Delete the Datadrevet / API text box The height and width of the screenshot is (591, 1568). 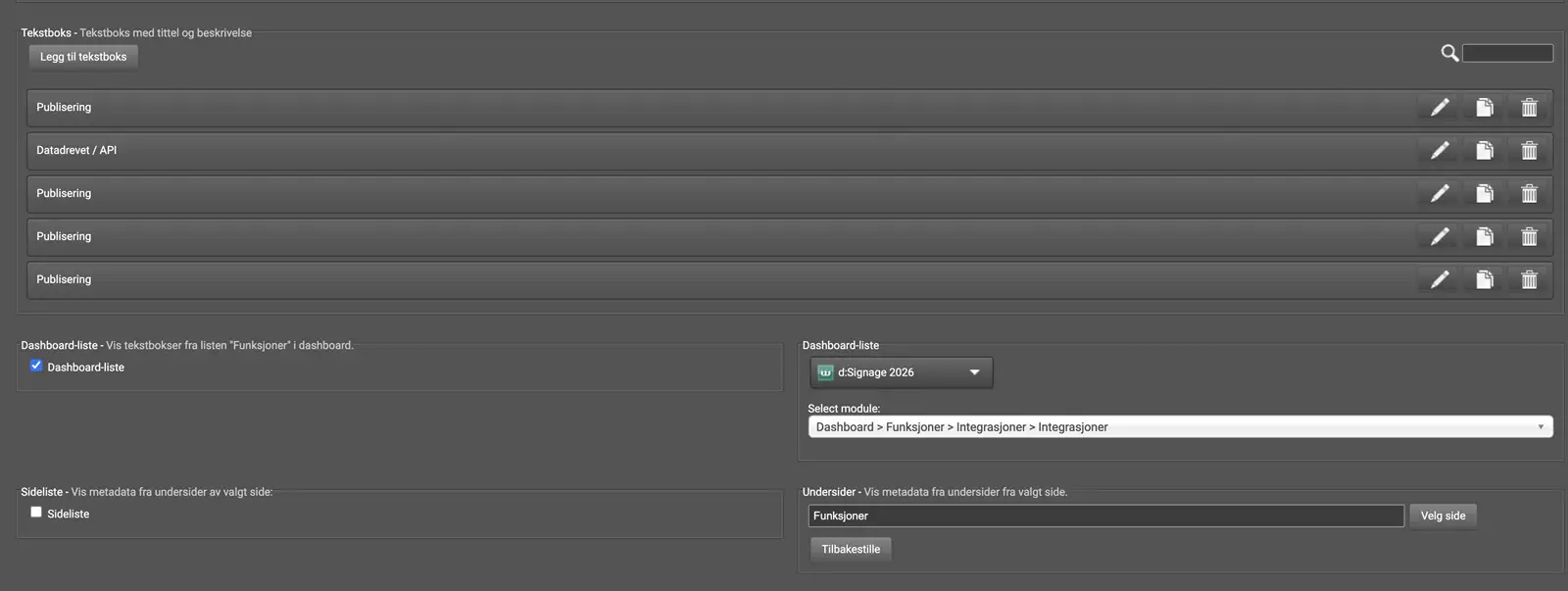1529,151
